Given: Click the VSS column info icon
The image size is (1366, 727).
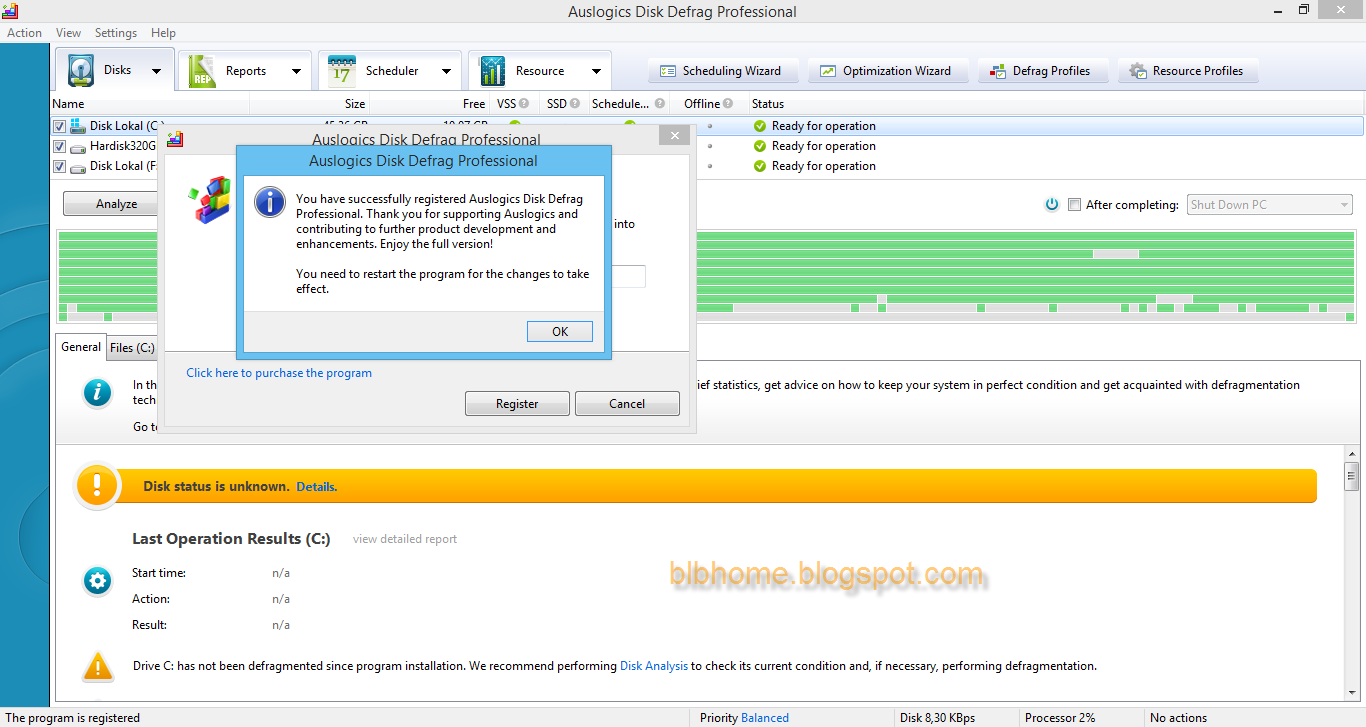Looking at the screenshot, I should (x=524, y=103).
